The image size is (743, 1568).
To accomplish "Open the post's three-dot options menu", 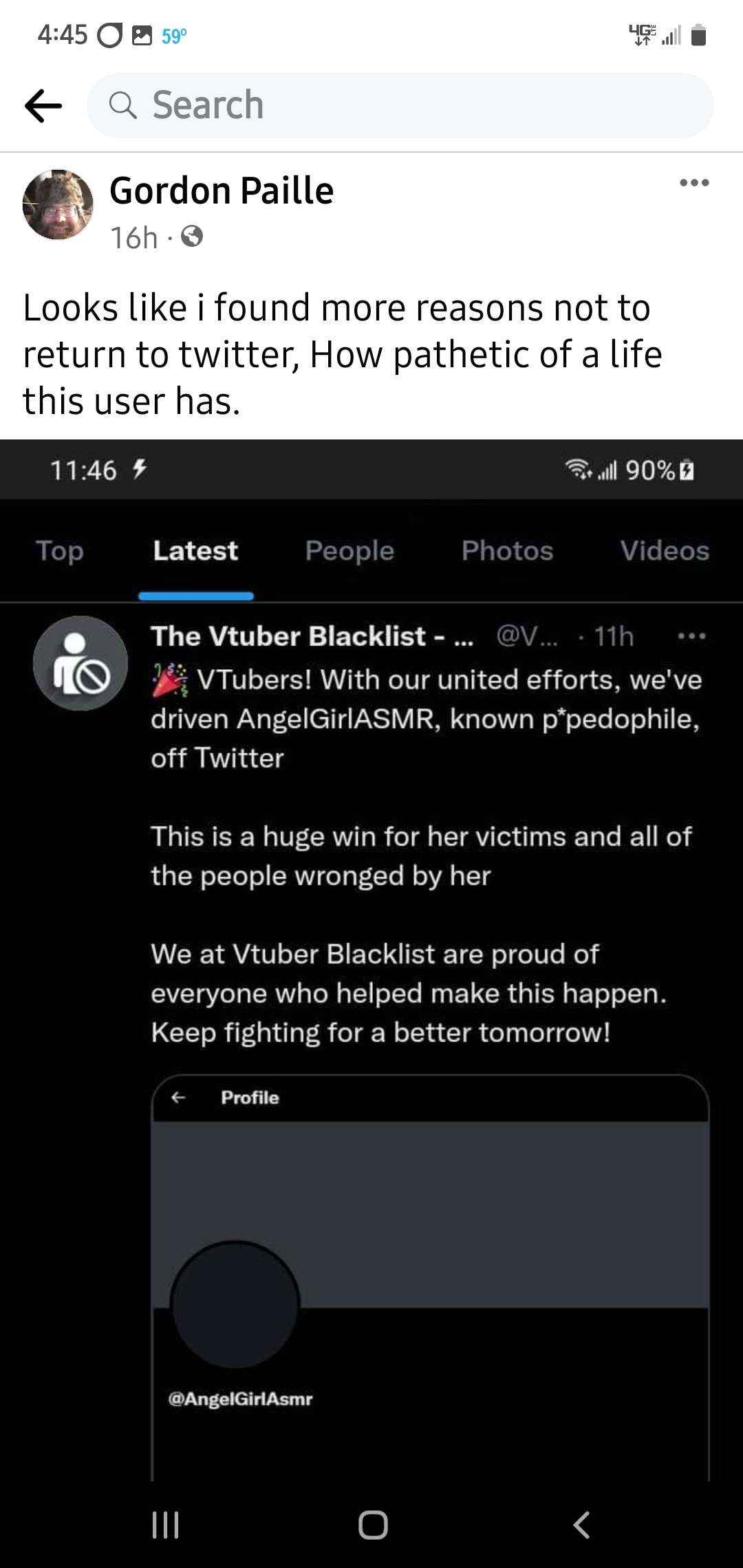I will point(694,183).
